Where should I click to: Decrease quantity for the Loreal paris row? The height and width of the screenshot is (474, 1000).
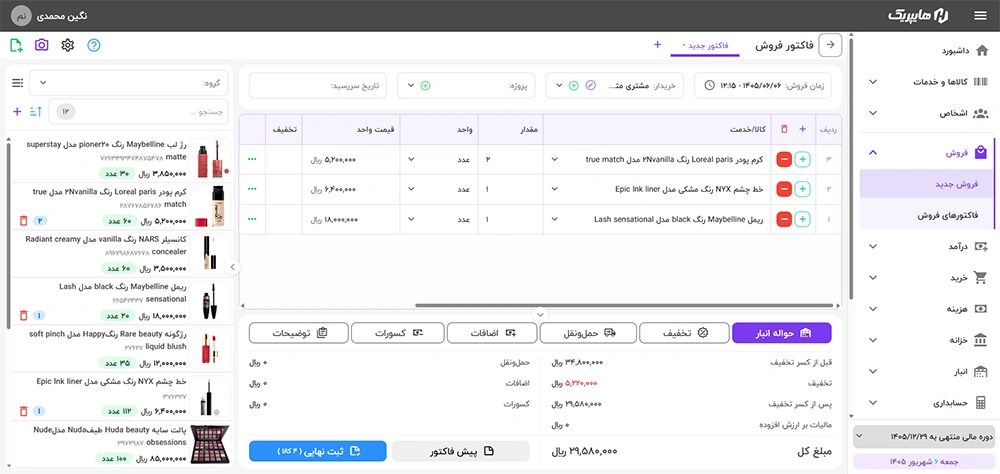point(784,159)
